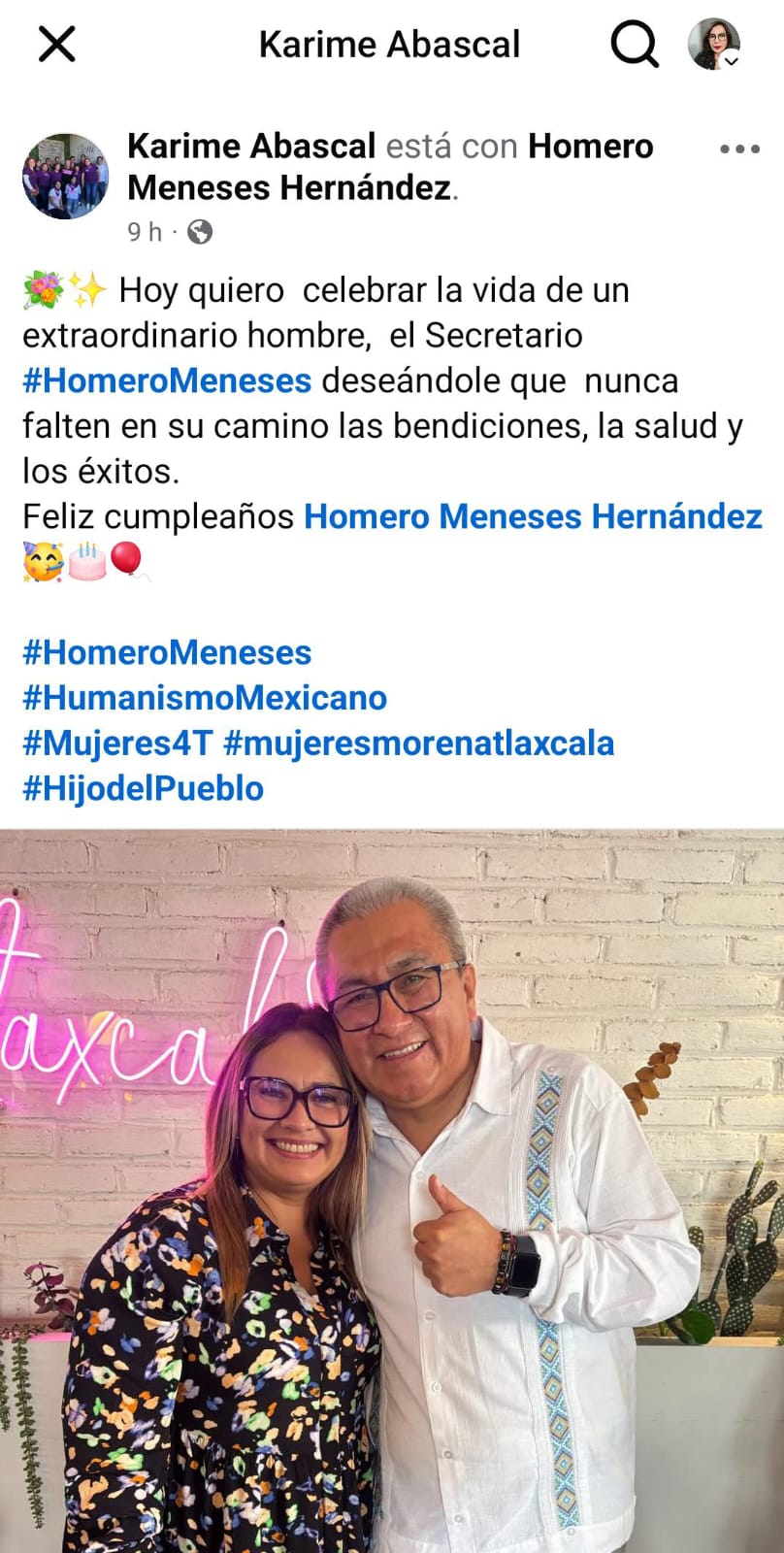This screenshot has height=1553, width=784.
Task: Select #HomeroMeneses at top of hashtag list
Action: tap(167, 652)
